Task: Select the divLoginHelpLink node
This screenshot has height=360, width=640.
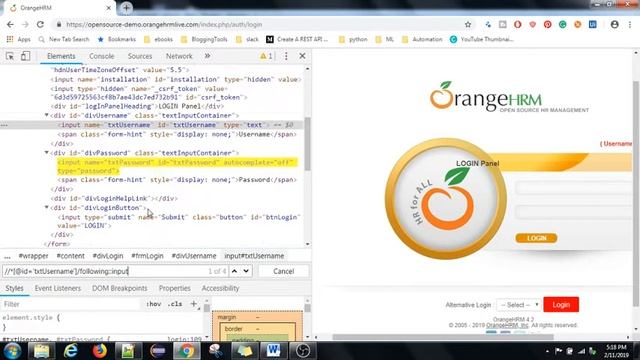Action: click(x=114, y=198)
